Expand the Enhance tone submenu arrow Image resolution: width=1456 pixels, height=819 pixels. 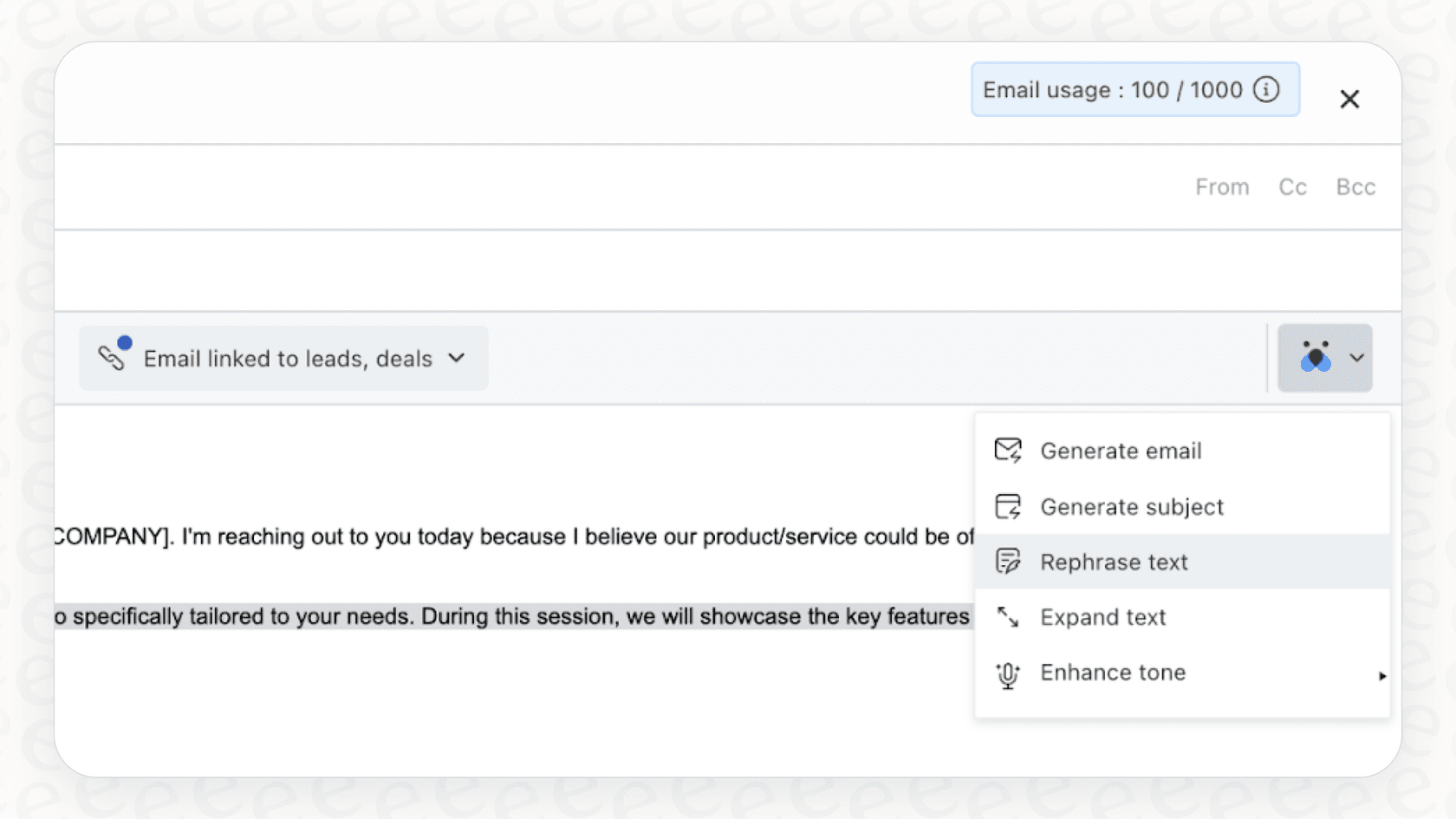pos(1381,675)
